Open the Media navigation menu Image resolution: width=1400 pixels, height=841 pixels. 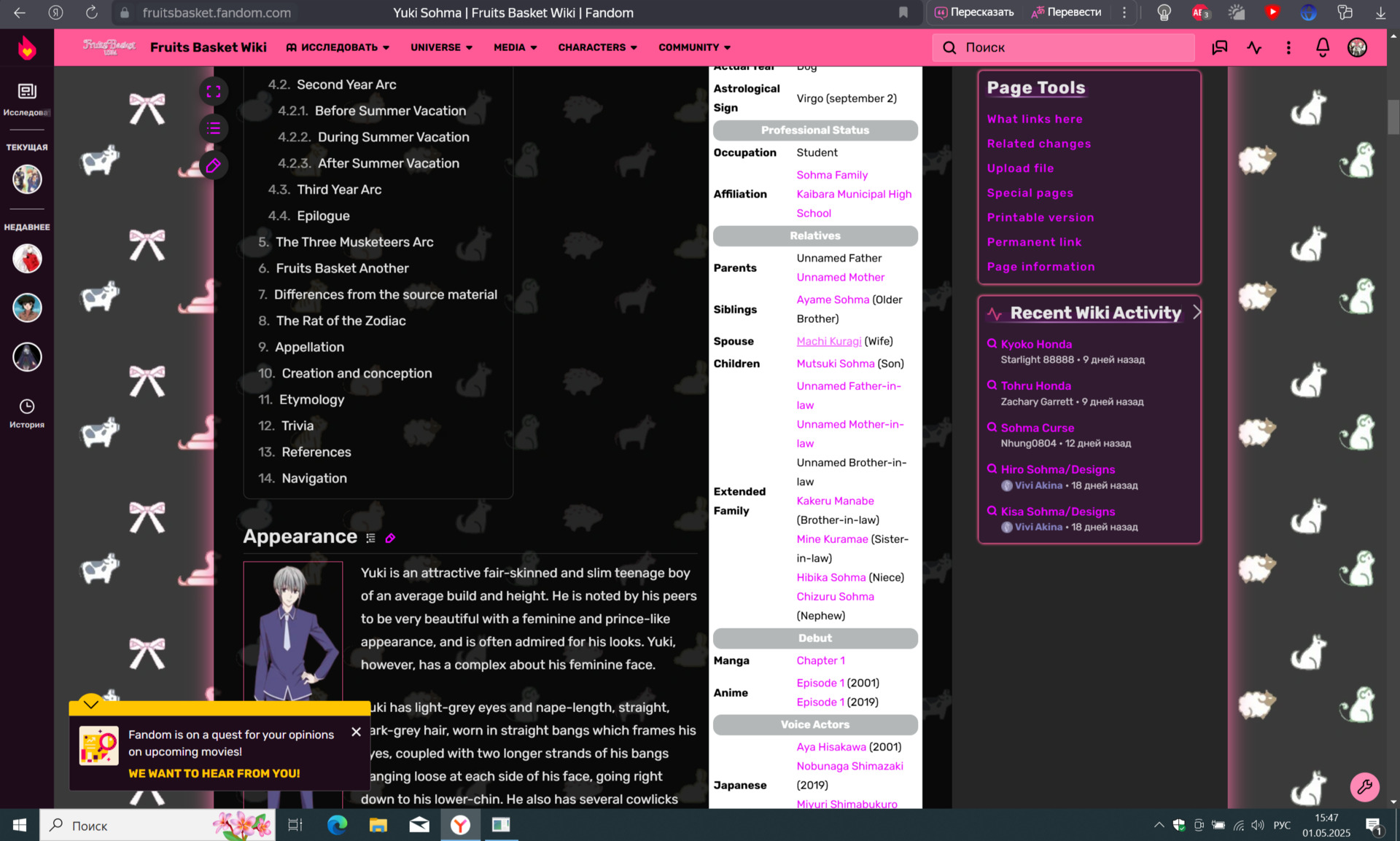515,47
